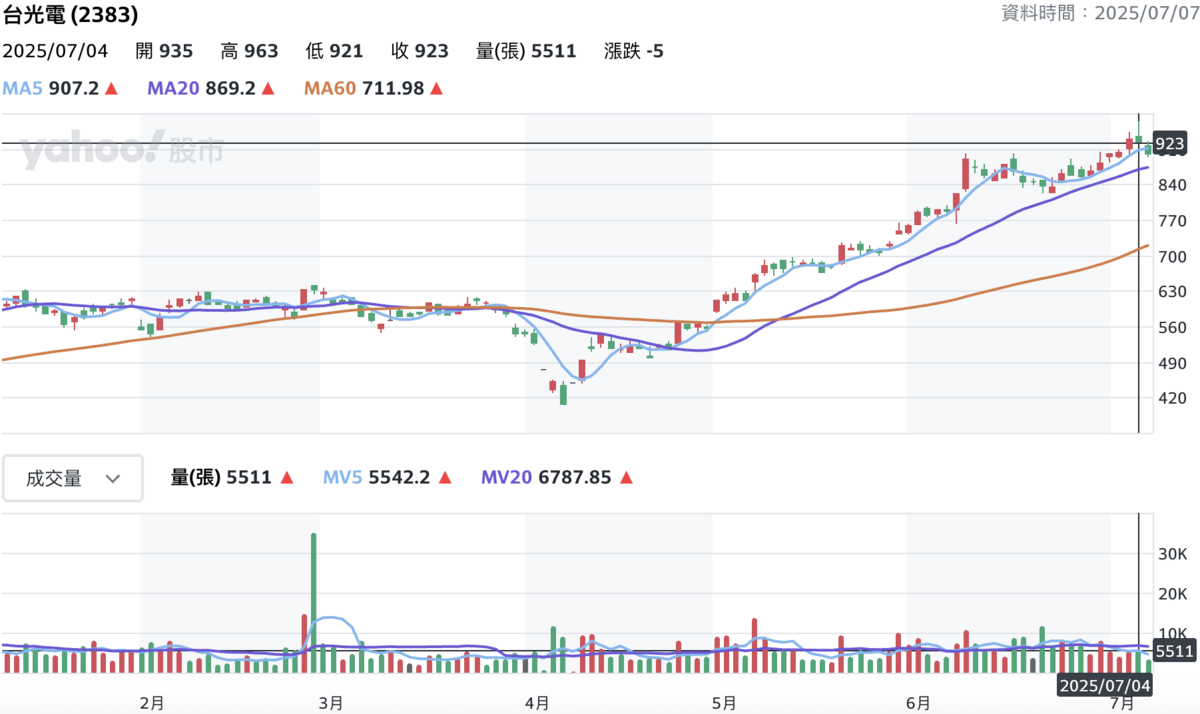The image size is (1200, 714).
Task: Click the change value 漲跌 -5
Action: pyautogui.click(x=634, y=51)
